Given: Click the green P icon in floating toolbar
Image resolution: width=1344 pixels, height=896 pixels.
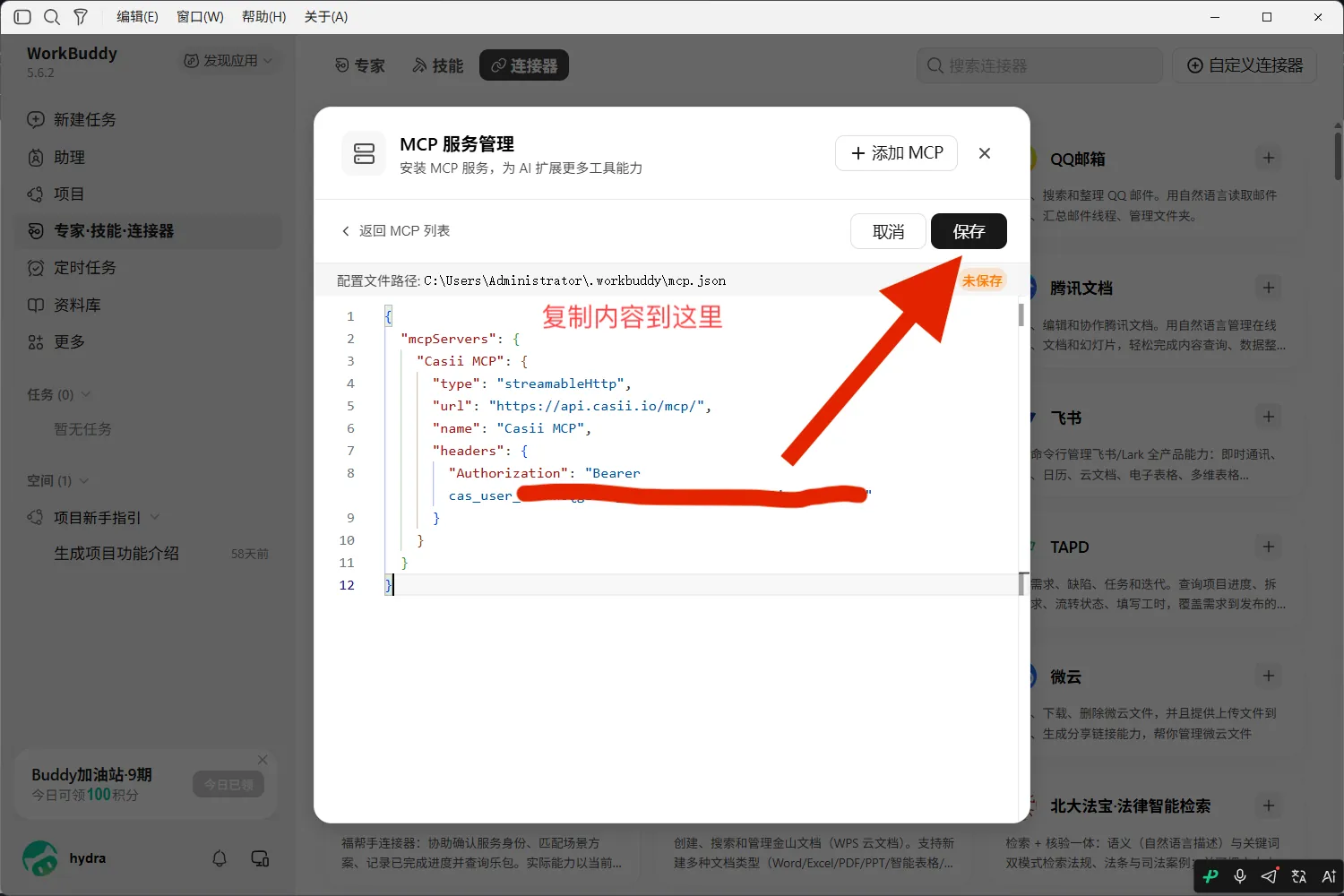Looking at the screenshot, I should point(1210,876).
